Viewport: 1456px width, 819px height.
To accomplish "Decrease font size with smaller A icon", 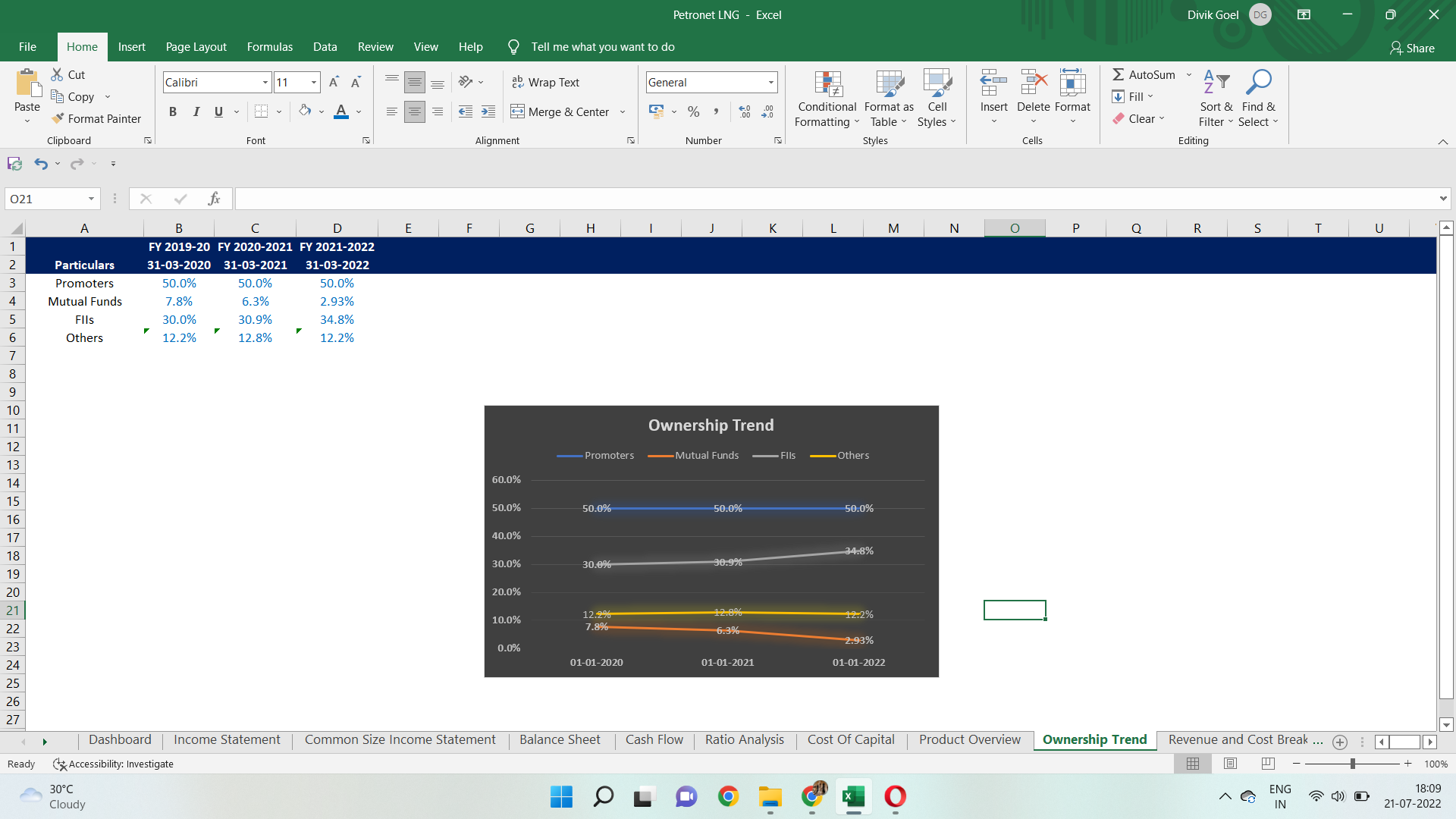I will pos(356,82).
